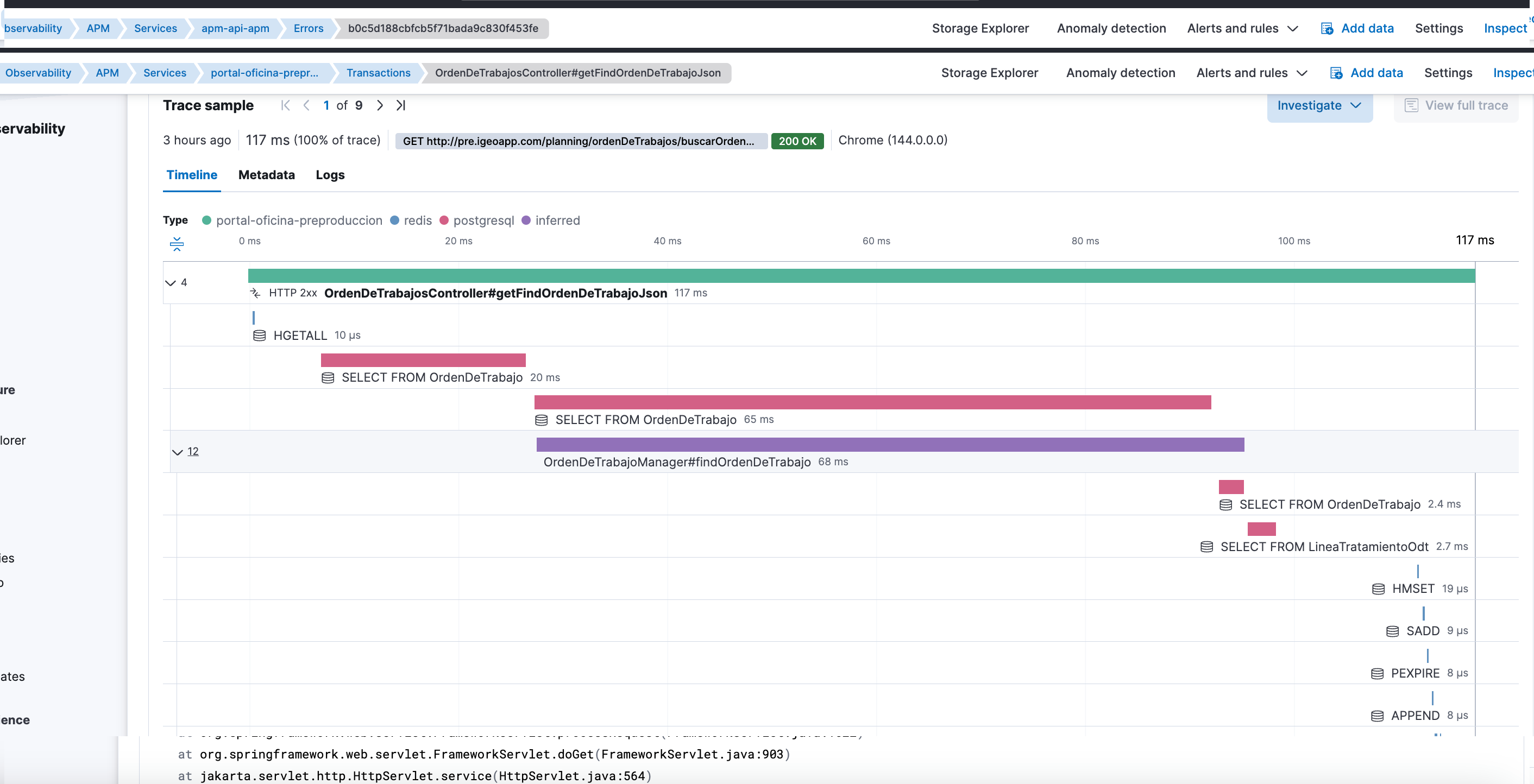Click error ID breadcrumb b0c5d188cbfcb5f71bada9c830f453fe
The height and width of the screenshot is (784, 1534).
click(x=443, y=29)
